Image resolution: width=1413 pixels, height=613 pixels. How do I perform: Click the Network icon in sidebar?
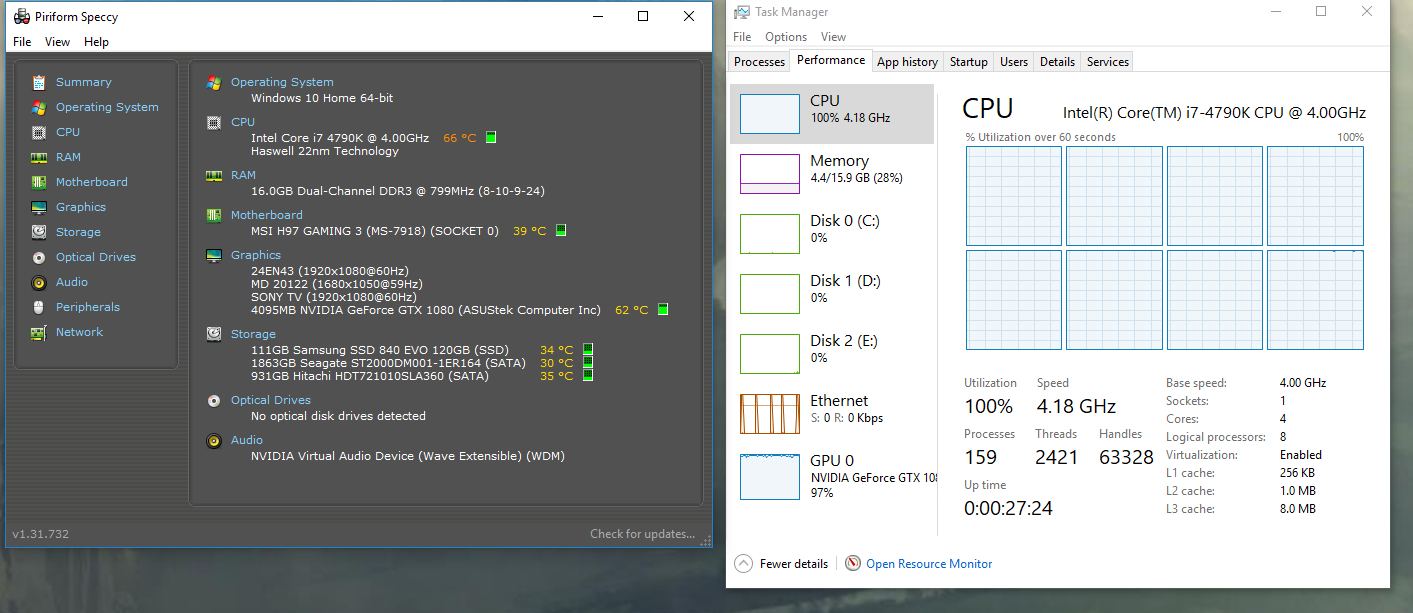click(39, 332)
